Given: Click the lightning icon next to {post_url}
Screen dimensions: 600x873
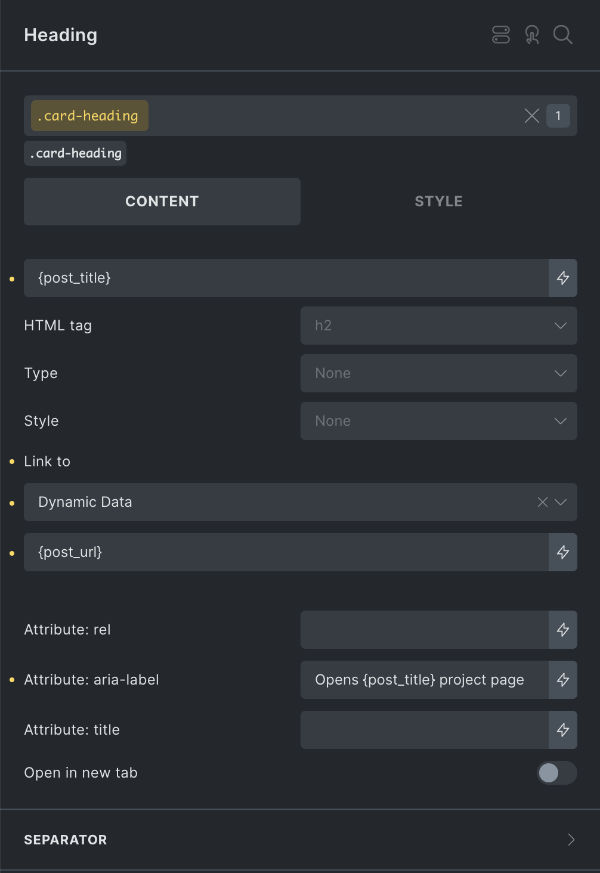Looking at the screenshot, I should tap(563, 551).
